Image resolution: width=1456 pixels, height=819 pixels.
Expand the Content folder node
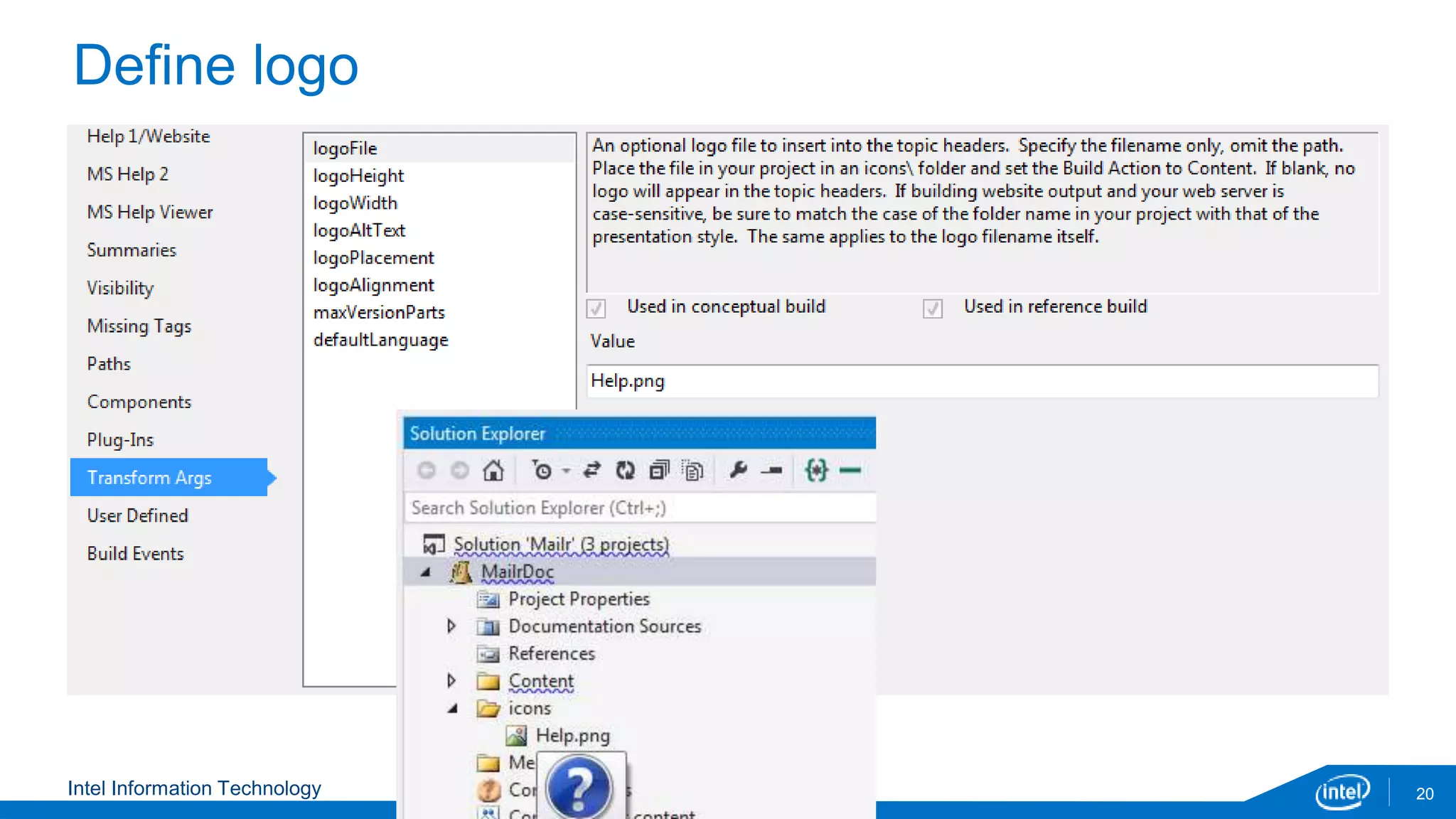(x=451, y=681)
